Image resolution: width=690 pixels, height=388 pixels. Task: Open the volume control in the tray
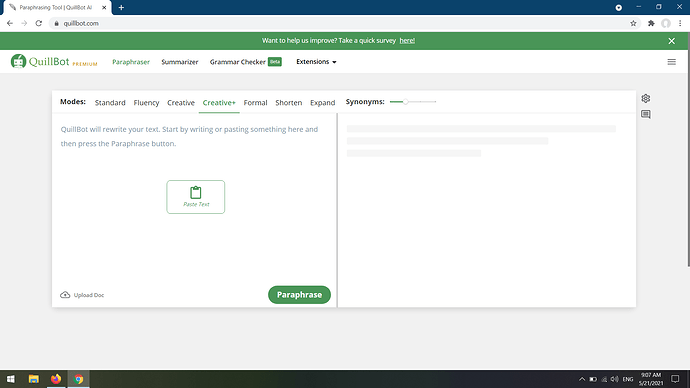tap(615, 379)
